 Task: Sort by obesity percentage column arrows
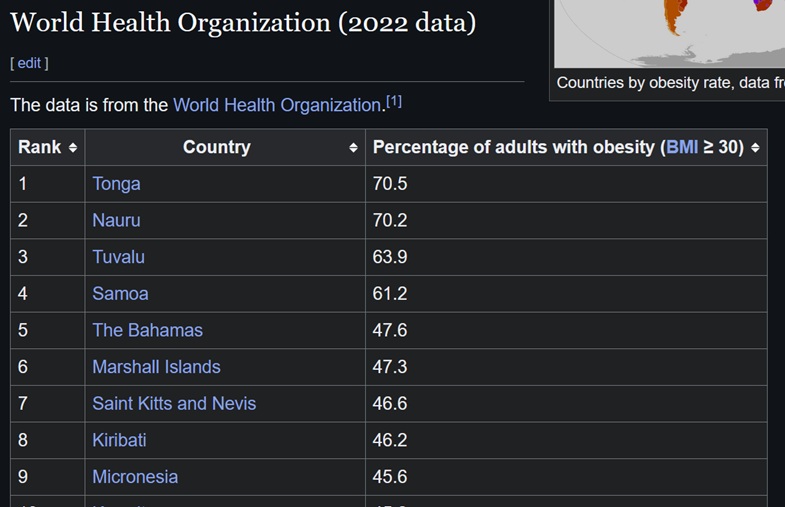755,148
